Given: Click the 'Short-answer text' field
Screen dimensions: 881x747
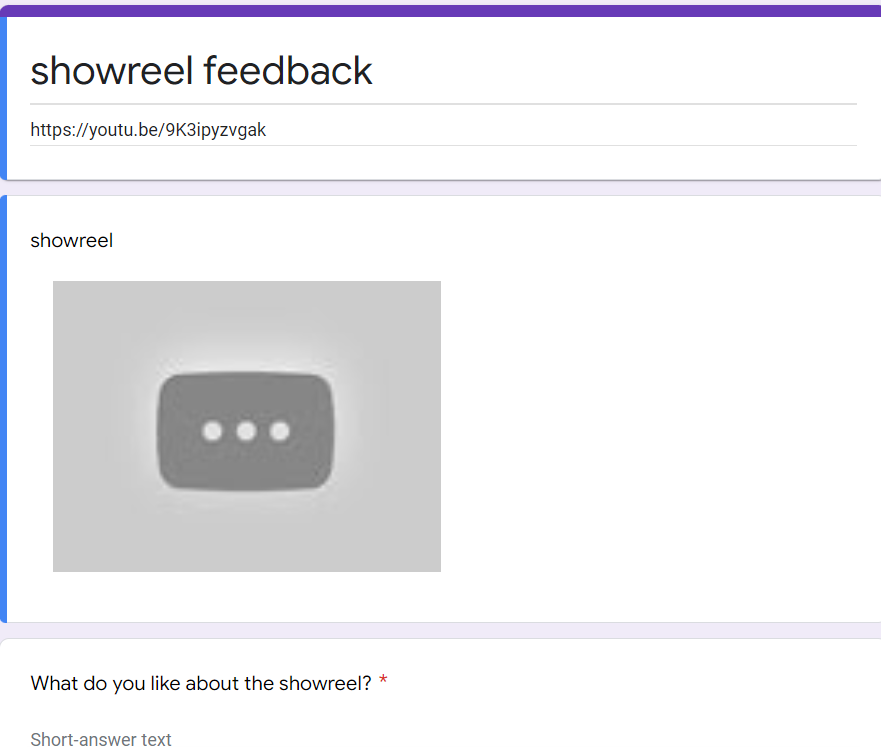Looking at the screenshot, I should tap(101, 739).
